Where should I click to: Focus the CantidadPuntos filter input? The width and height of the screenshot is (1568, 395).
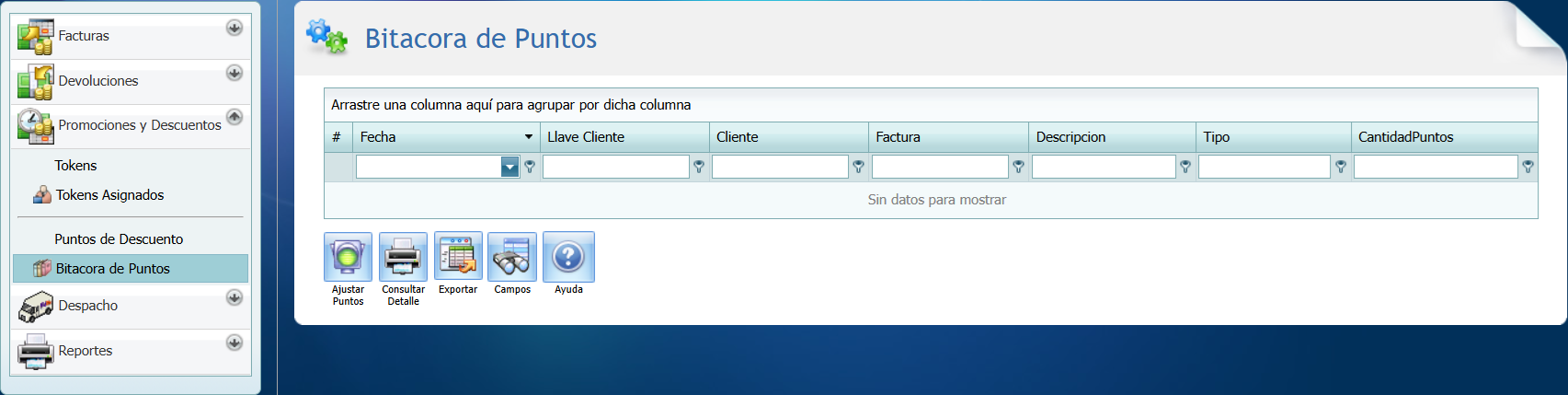tap(1436, 167)
